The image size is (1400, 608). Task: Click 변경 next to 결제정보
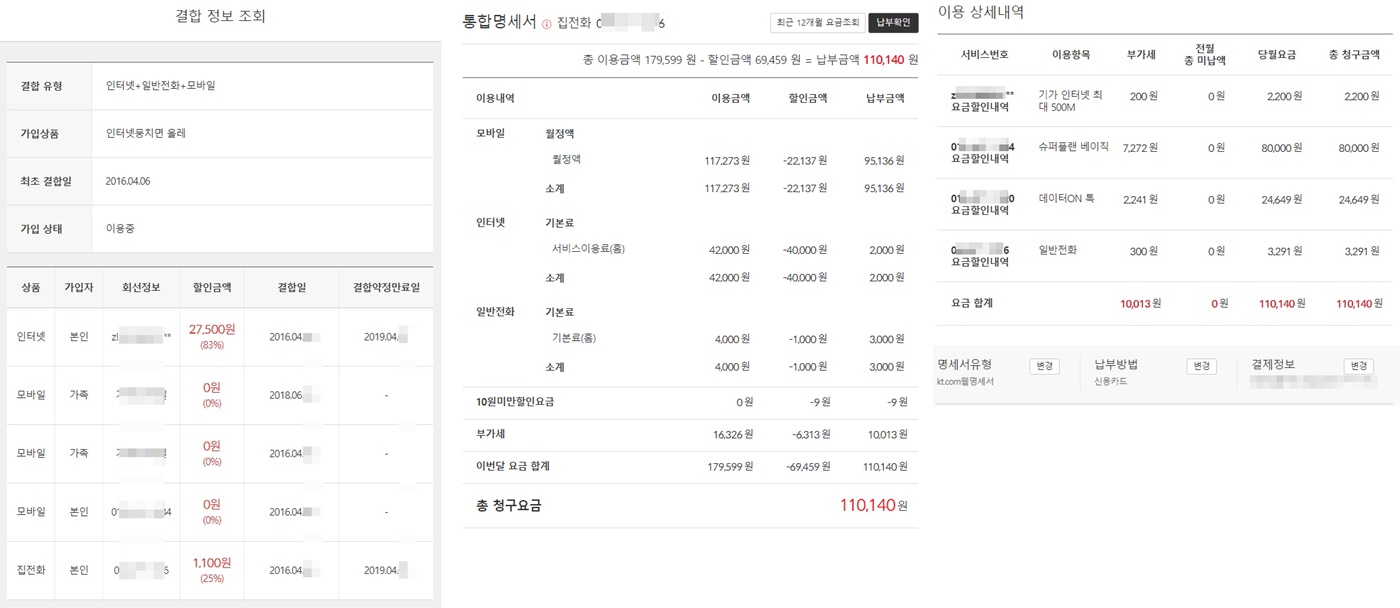[x=1358, y=366]
